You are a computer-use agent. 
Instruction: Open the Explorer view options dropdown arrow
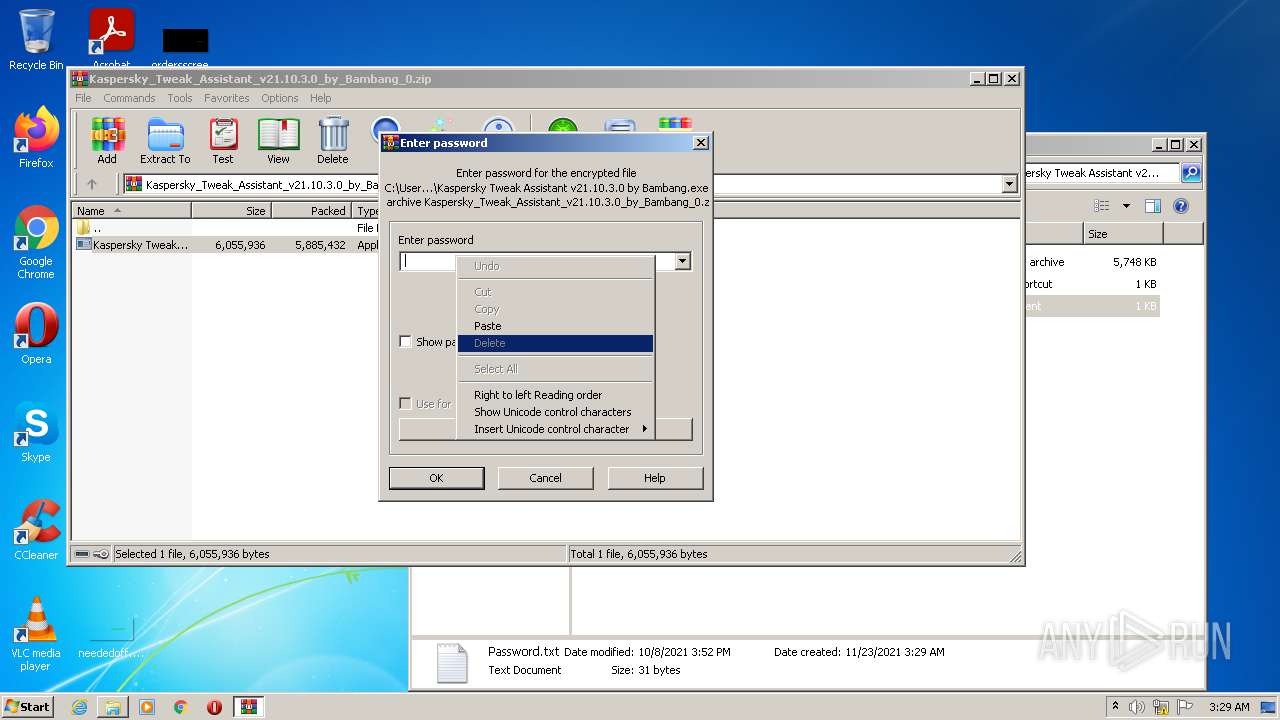point(1126,206)
